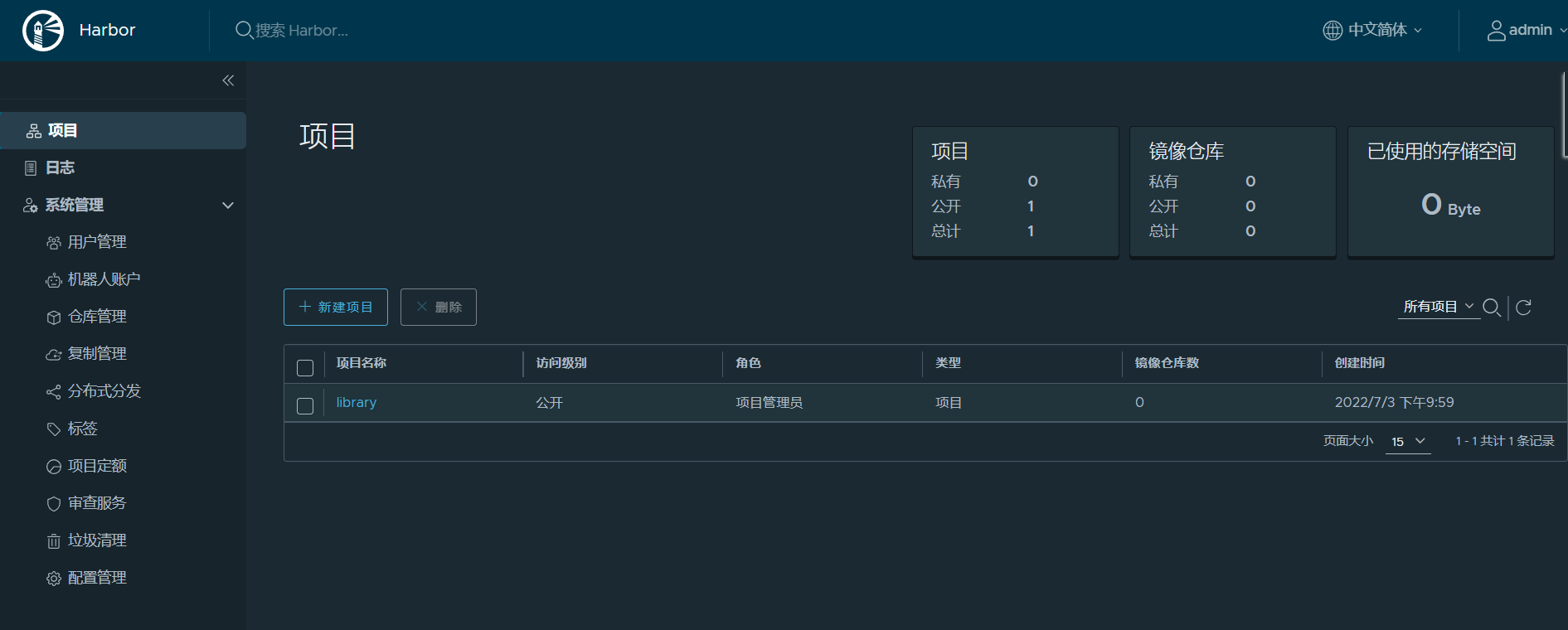Open the 所有项目 filter dropdown
The width and height of the screenshot is (1568, 630).
[x=1439, y=307]
